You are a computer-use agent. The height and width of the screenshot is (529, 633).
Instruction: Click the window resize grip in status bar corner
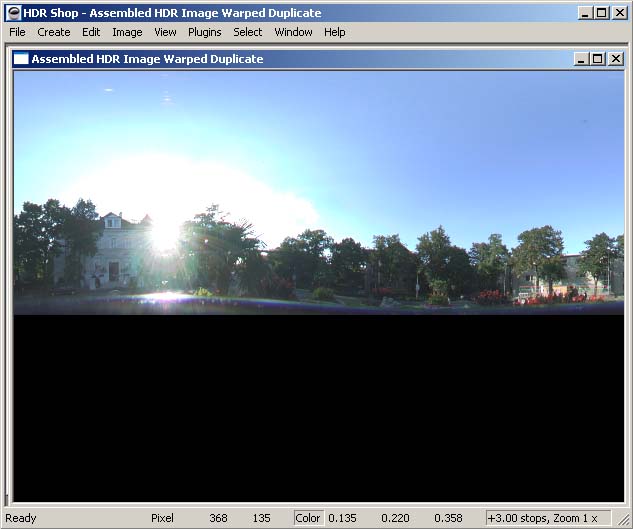[x=622, y=519]
